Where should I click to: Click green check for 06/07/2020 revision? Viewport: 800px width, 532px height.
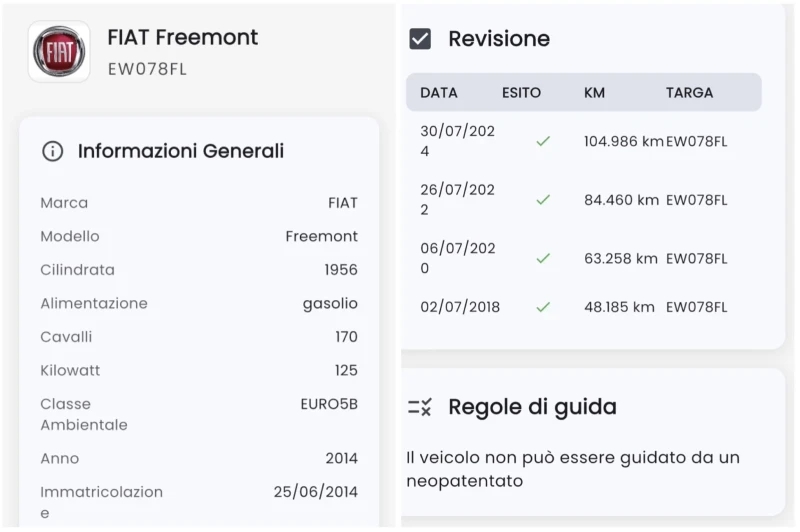[543, 258]
